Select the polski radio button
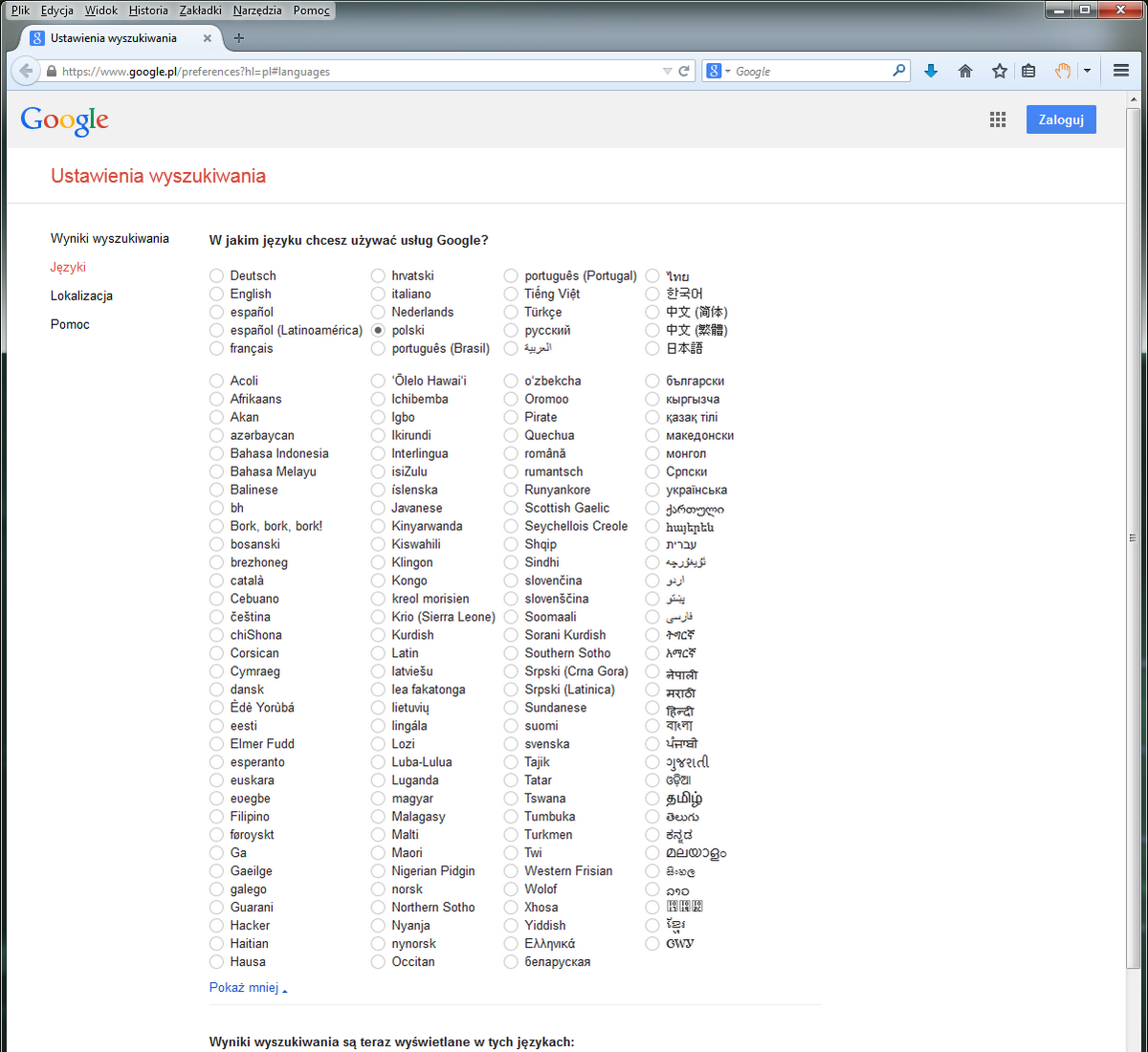The width and height of the screenshot is (1148, 1052). (x=378, y=330)
